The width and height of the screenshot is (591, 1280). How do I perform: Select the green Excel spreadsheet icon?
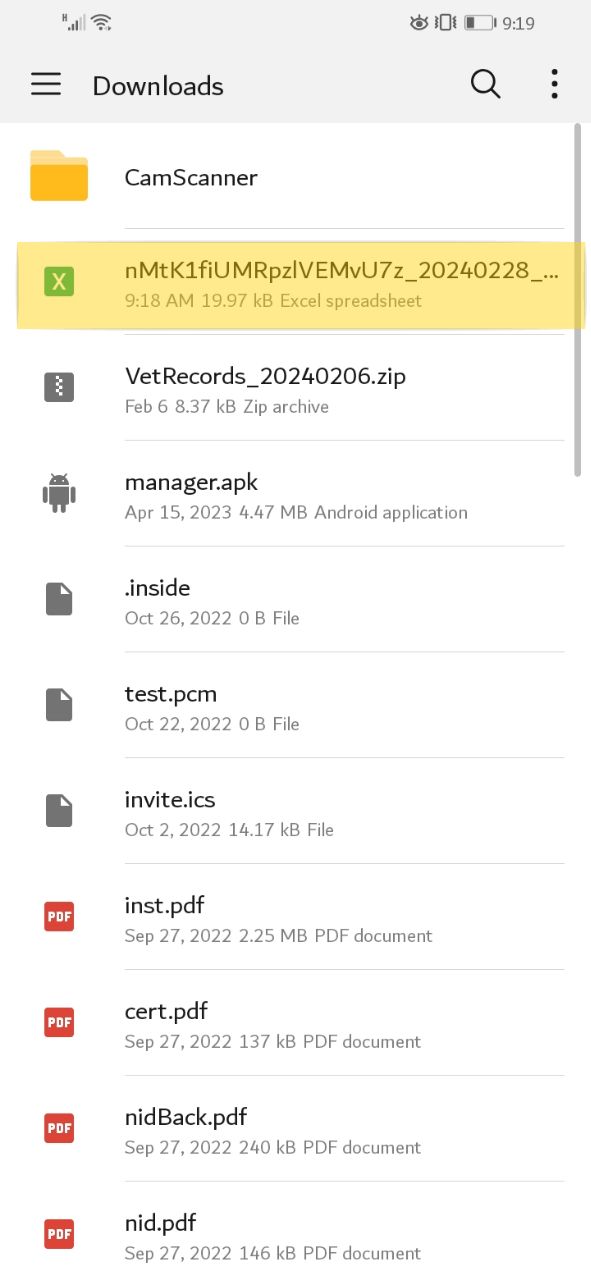(x=59, y=283)
